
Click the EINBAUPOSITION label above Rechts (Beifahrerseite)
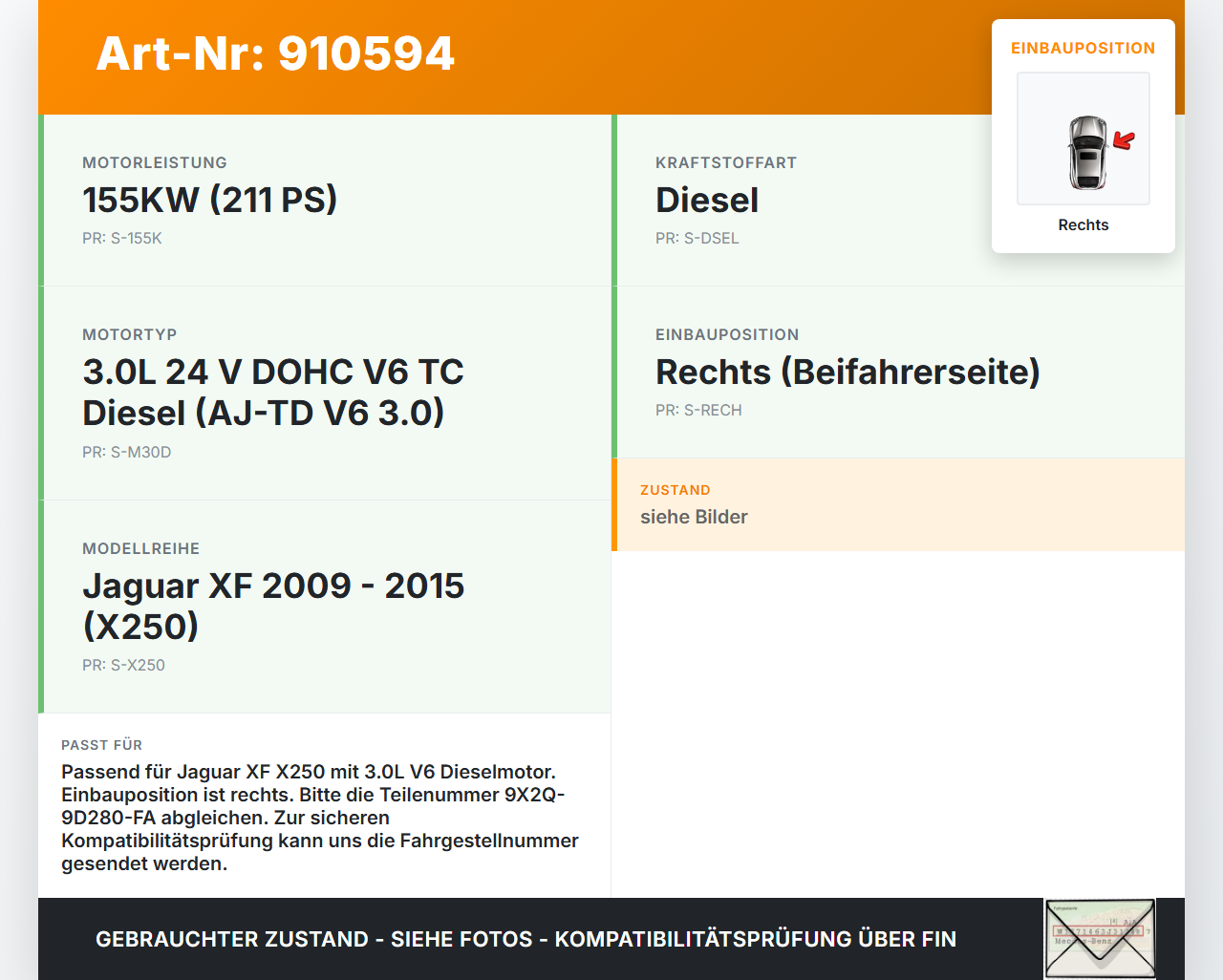click(727, 334)
